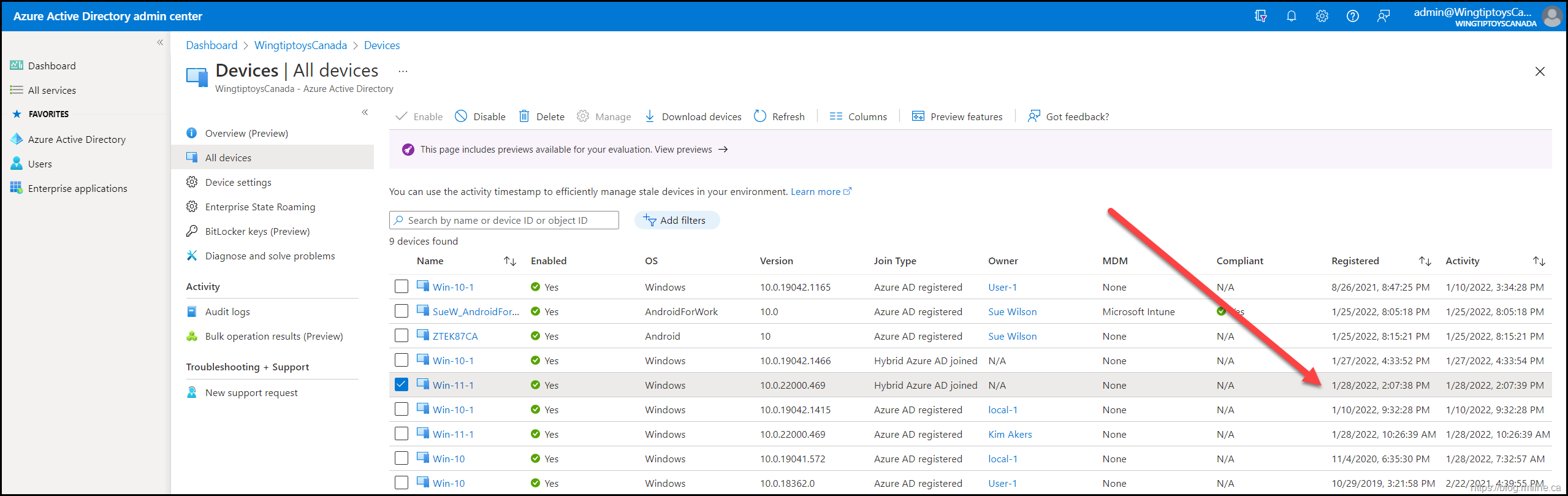Select the SueW_AndroidFor... device checkbox
Viewport: 1568px width, 496px height.
coord(402,311)
